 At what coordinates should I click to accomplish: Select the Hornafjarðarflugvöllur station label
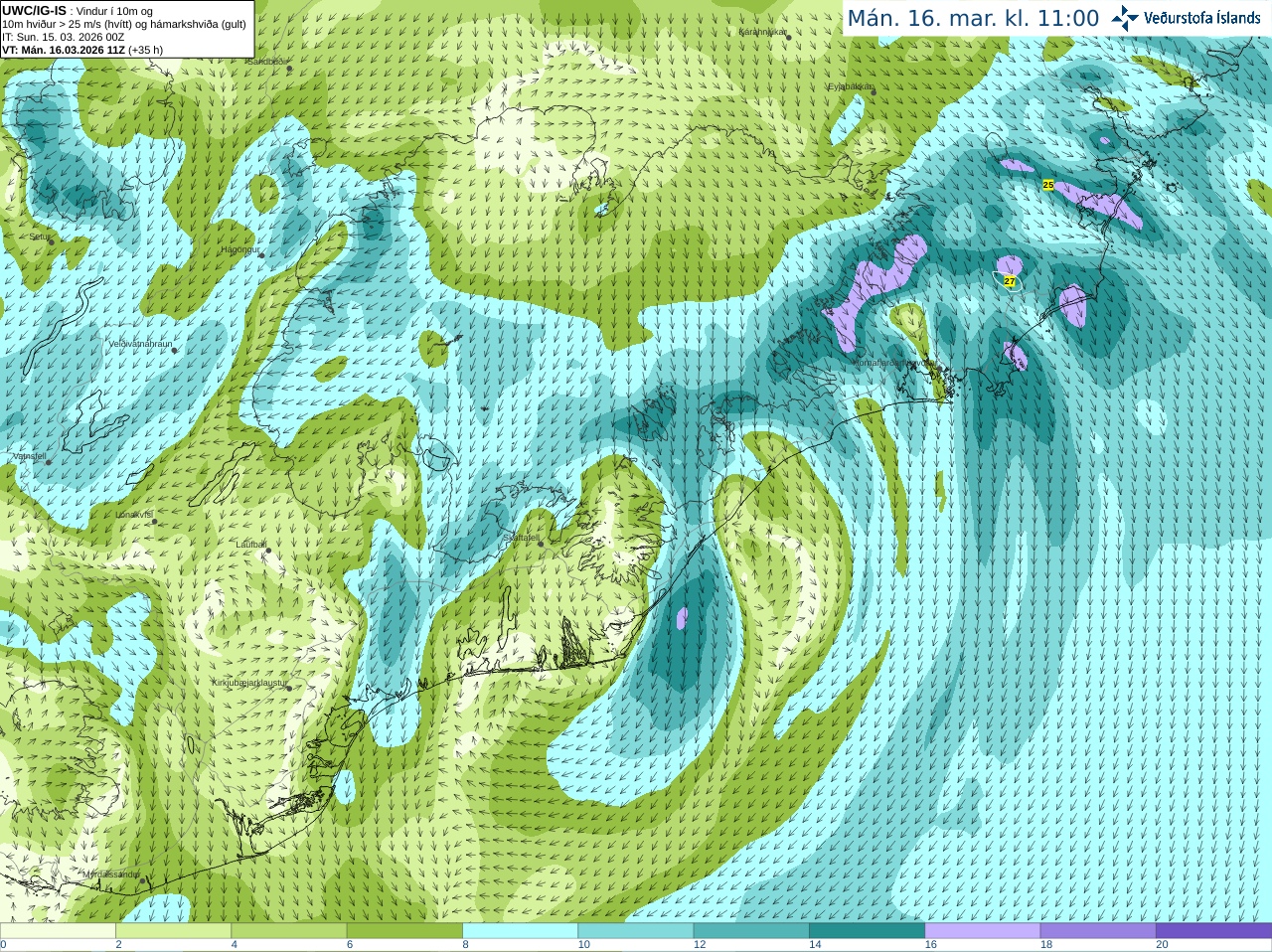coord(894,363)
